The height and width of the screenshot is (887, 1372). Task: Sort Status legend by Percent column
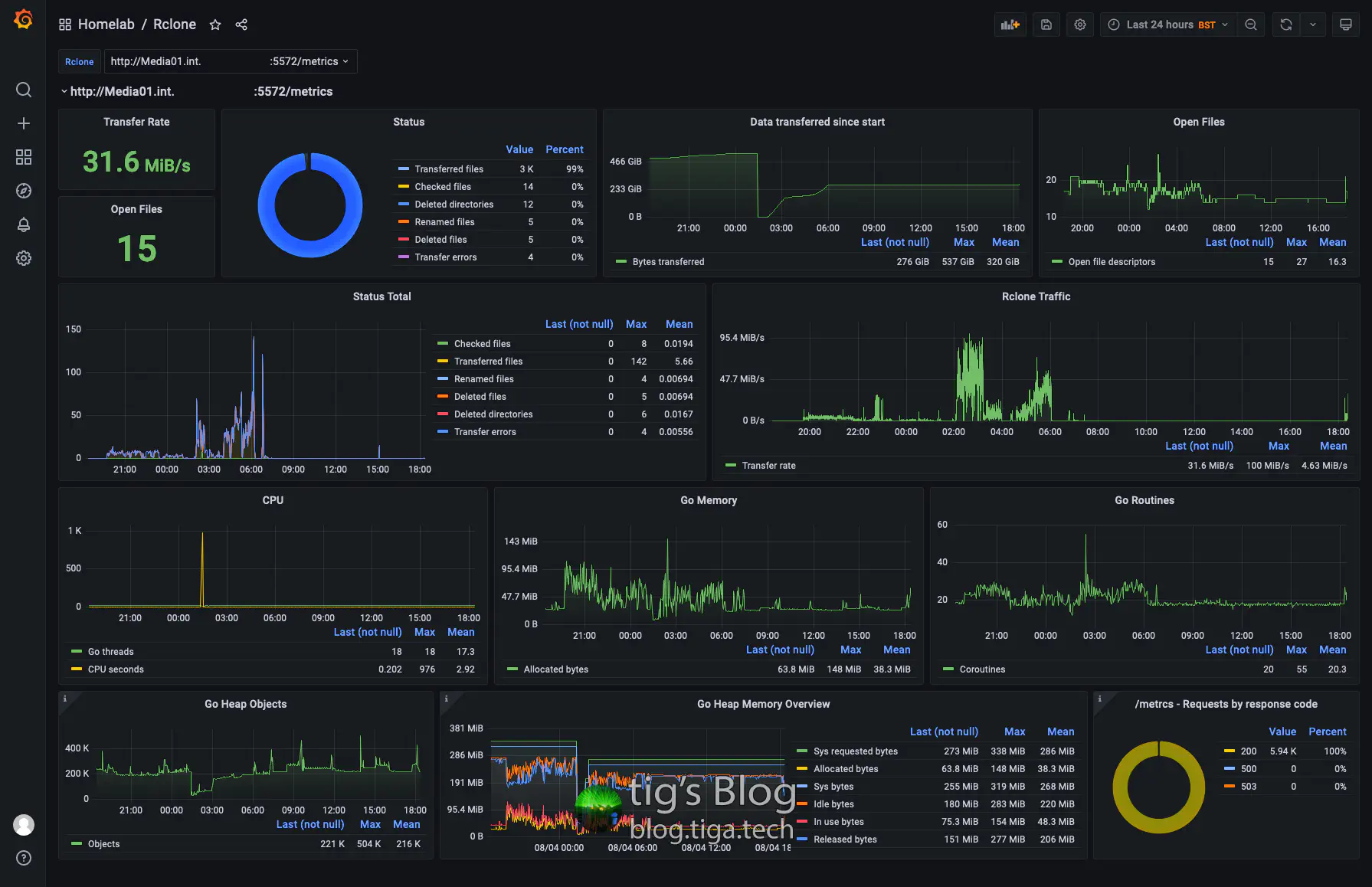point(565,149)
